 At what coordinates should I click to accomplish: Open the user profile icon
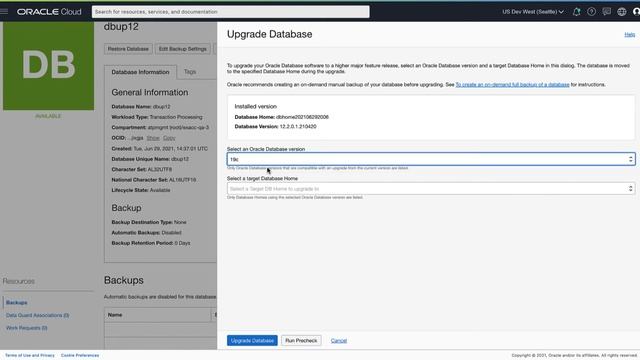(636, 12)
